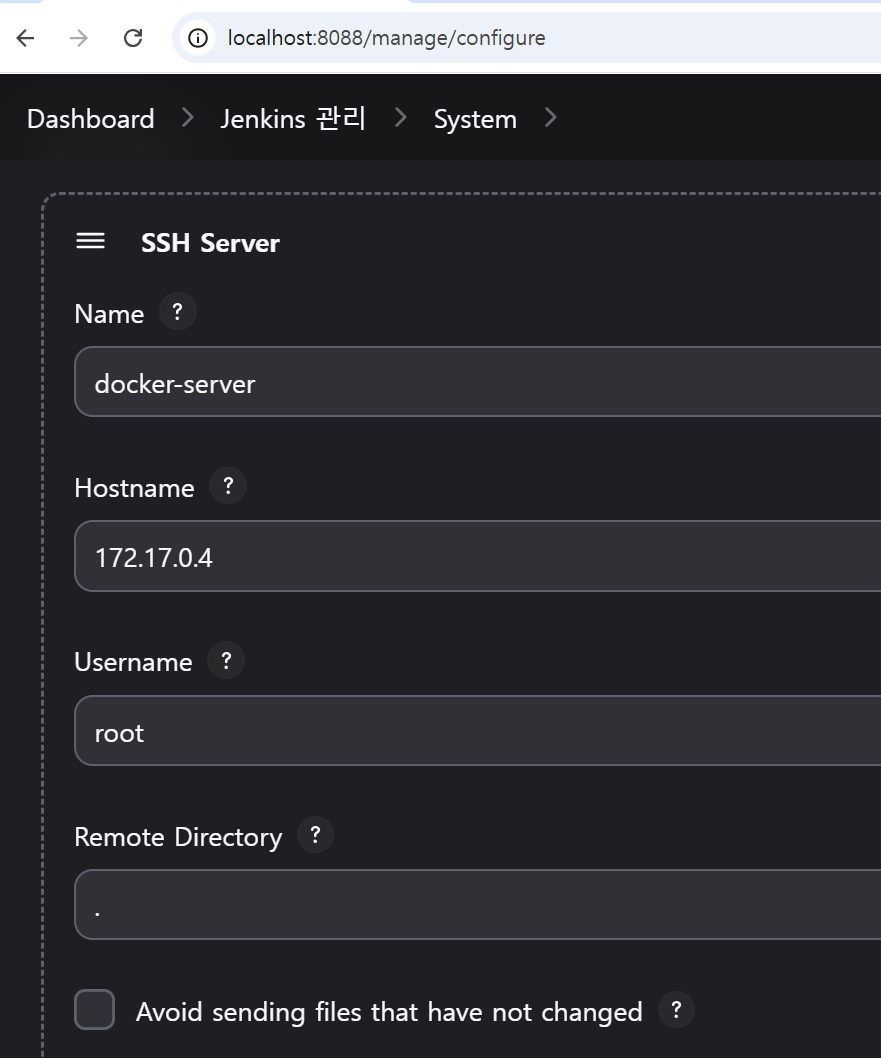The height and width of the screenshot is (1058, 881).
Task: Show help for Avoid sending files option
Action: (676, 1010)
